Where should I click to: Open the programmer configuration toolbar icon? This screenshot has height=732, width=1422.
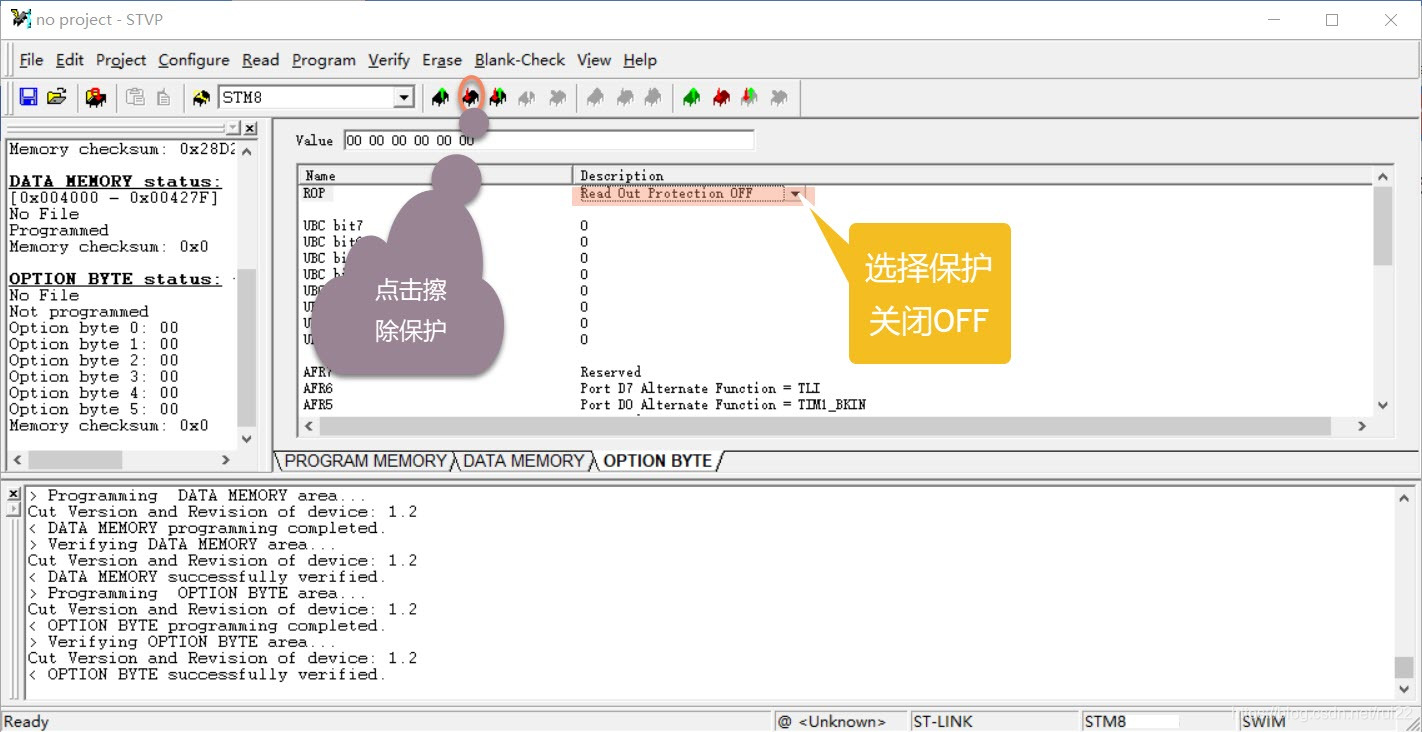pyautogui.click(x=96, y=97)
